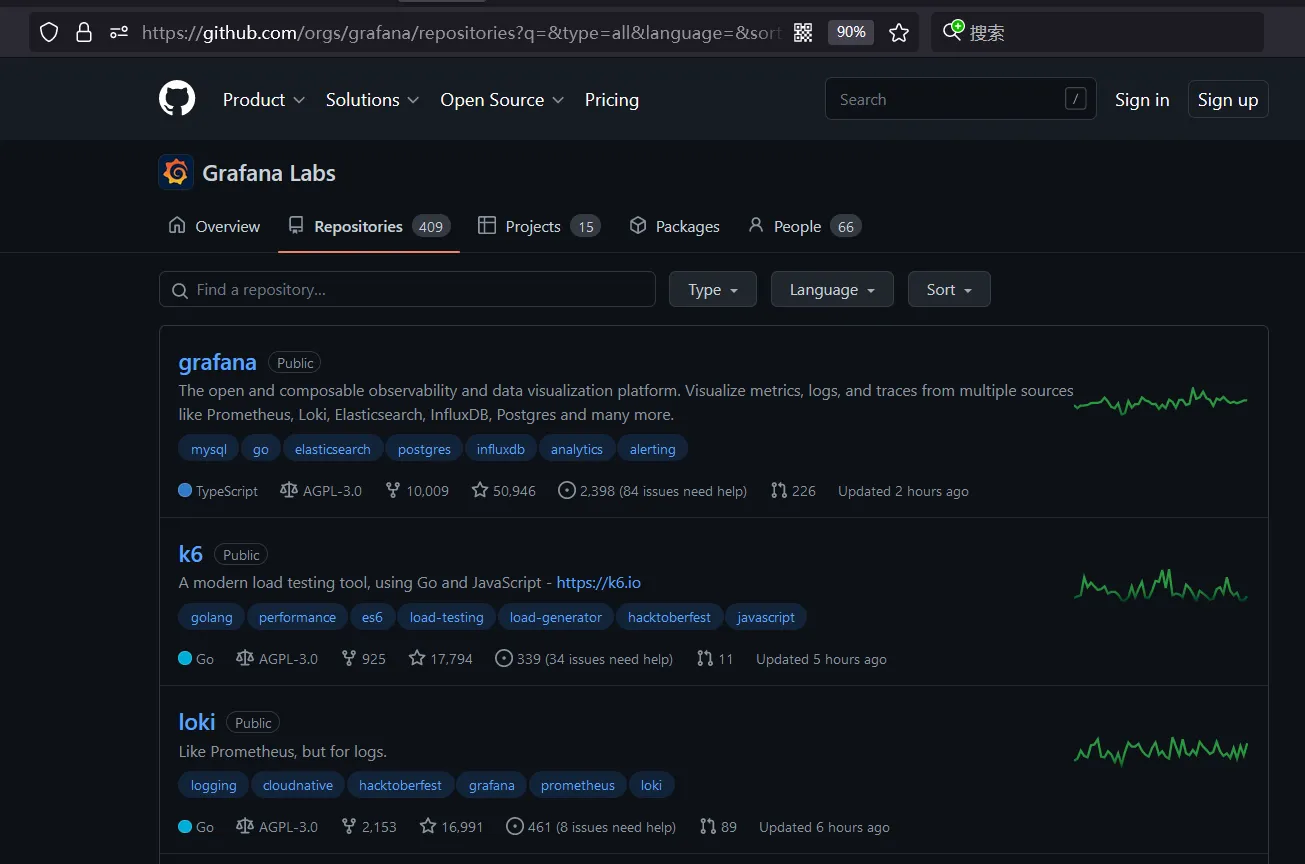Click the loki AGPL-3.0 license
Viewport: 1305px width, 864px height.
coord(277,827)
